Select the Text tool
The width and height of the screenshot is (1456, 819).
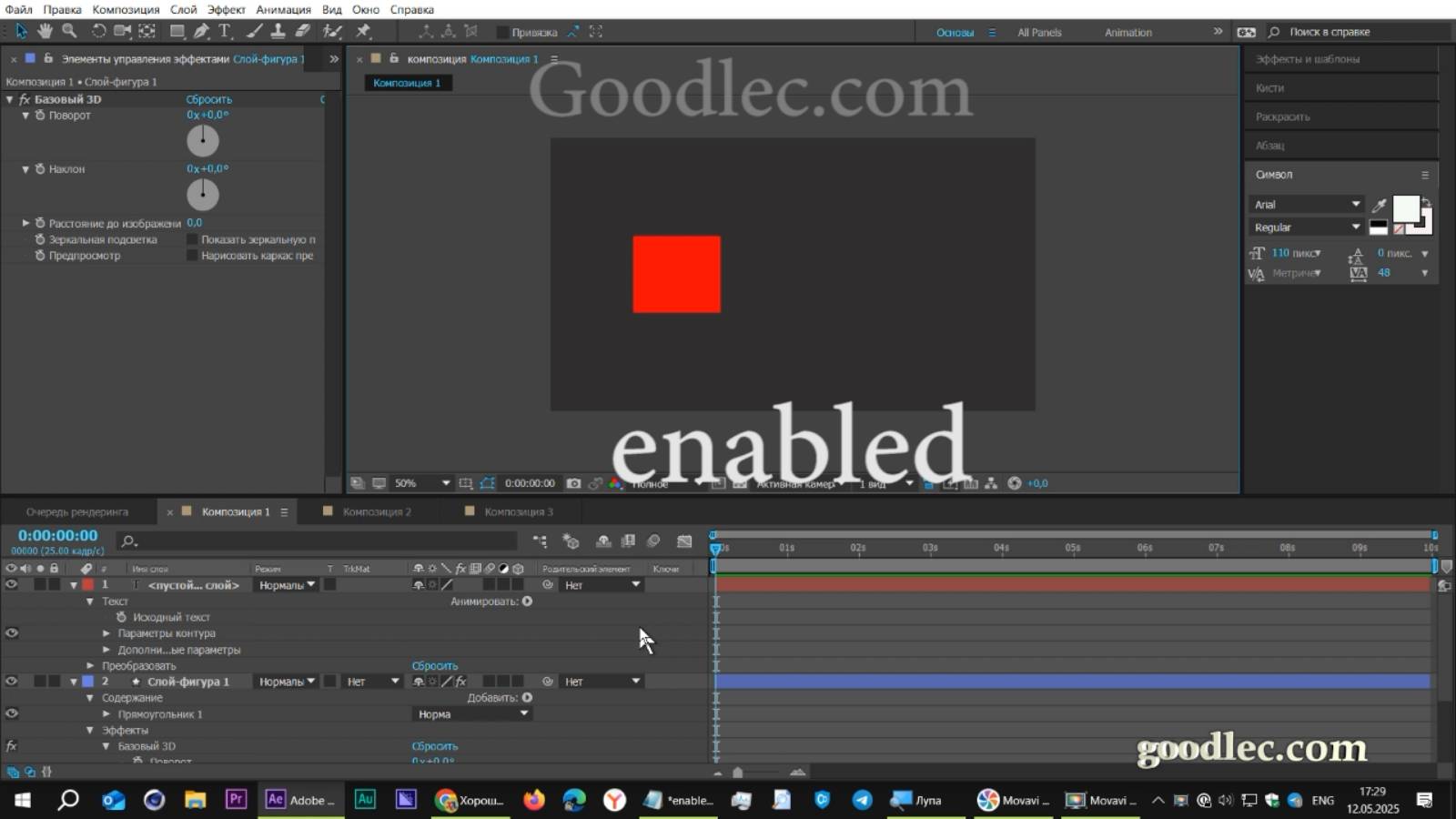tap(224, 31)
